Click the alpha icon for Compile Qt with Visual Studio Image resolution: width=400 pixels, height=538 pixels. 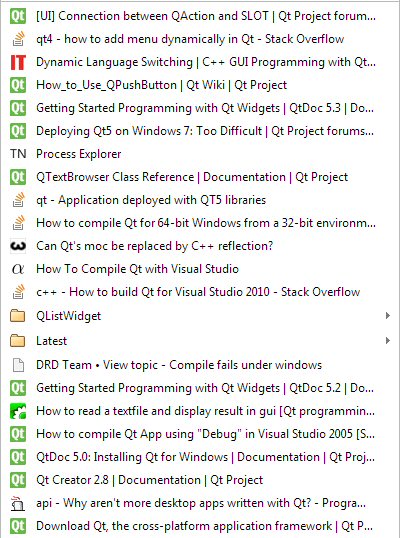pos(18,269)
